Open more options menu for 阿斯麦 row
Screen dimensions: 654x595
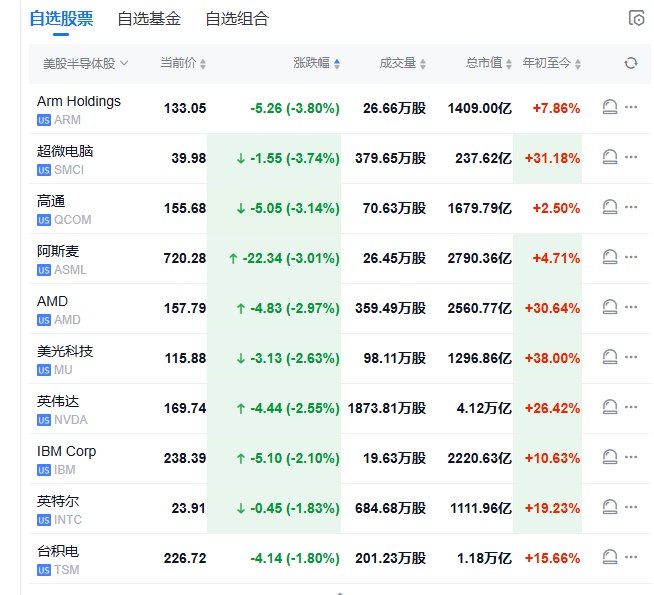click(631, 257)
